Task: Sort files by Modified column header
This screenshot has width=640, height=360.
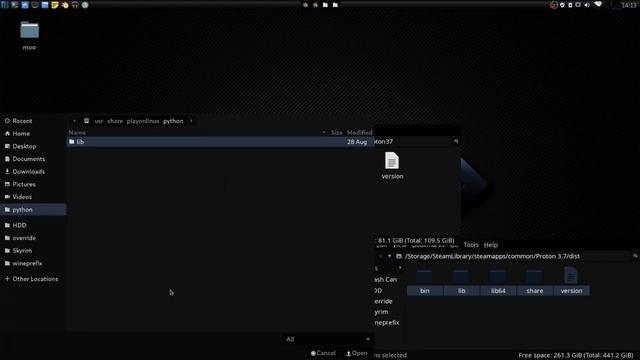Action: pyautogui.click(x=359, y=132)
